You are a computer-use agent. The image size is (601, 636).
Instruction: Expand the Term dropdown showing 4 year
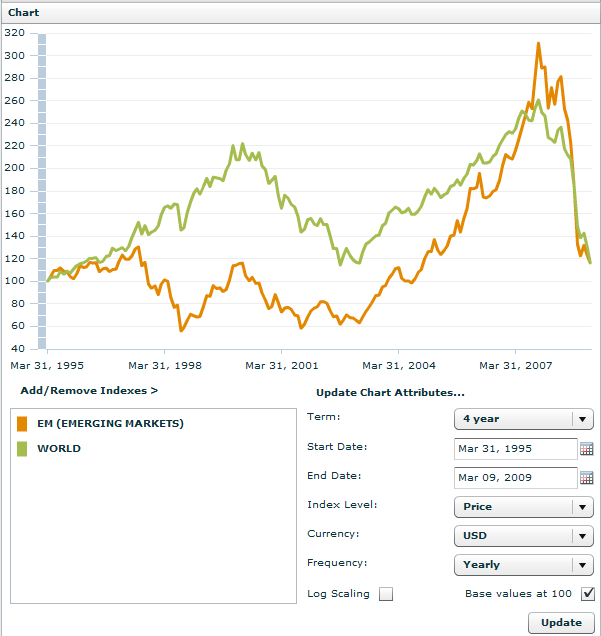[523, 419]
